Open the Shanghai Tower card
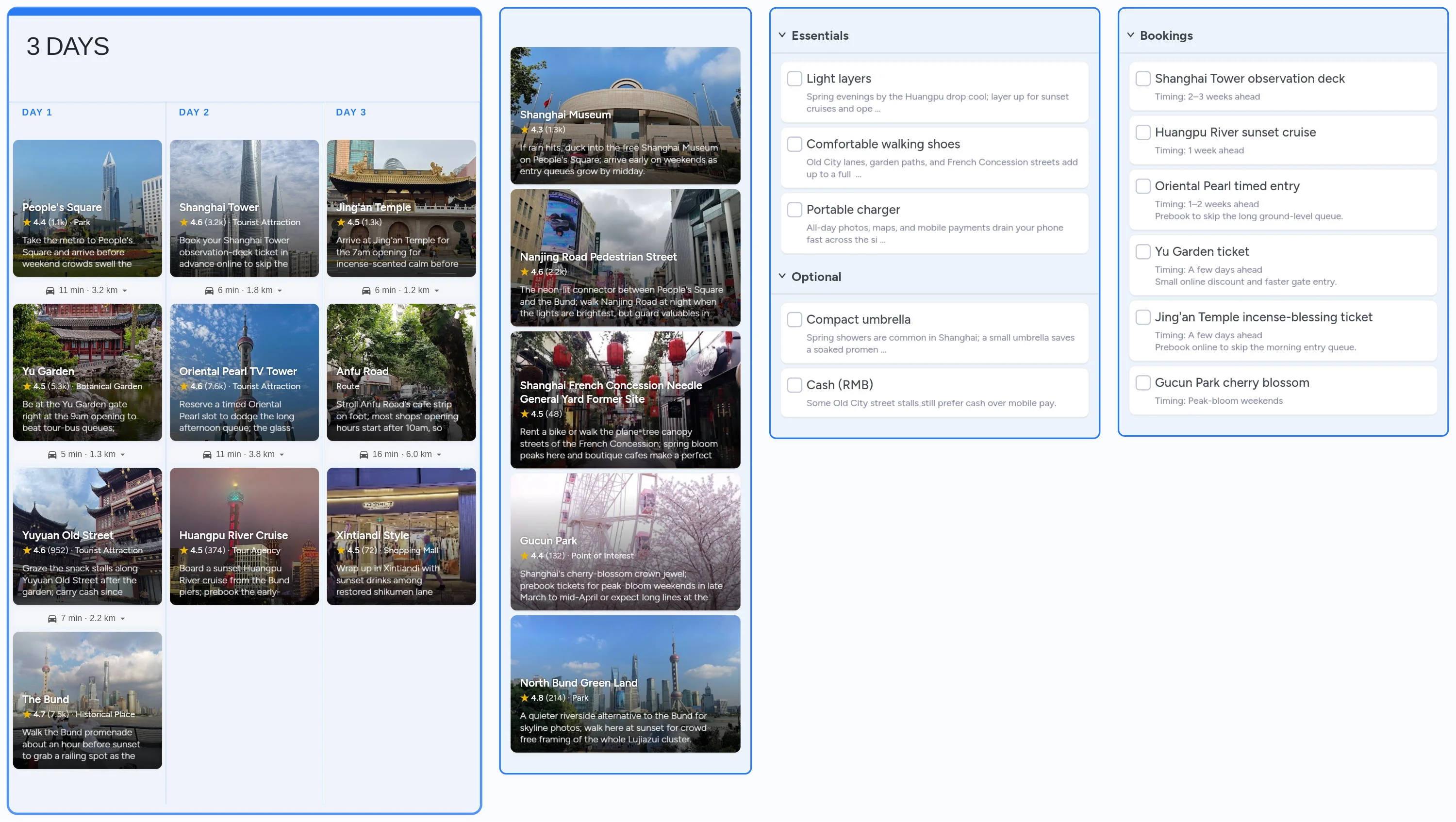This screenshot has width=1456, height=822. coord(245,209)
